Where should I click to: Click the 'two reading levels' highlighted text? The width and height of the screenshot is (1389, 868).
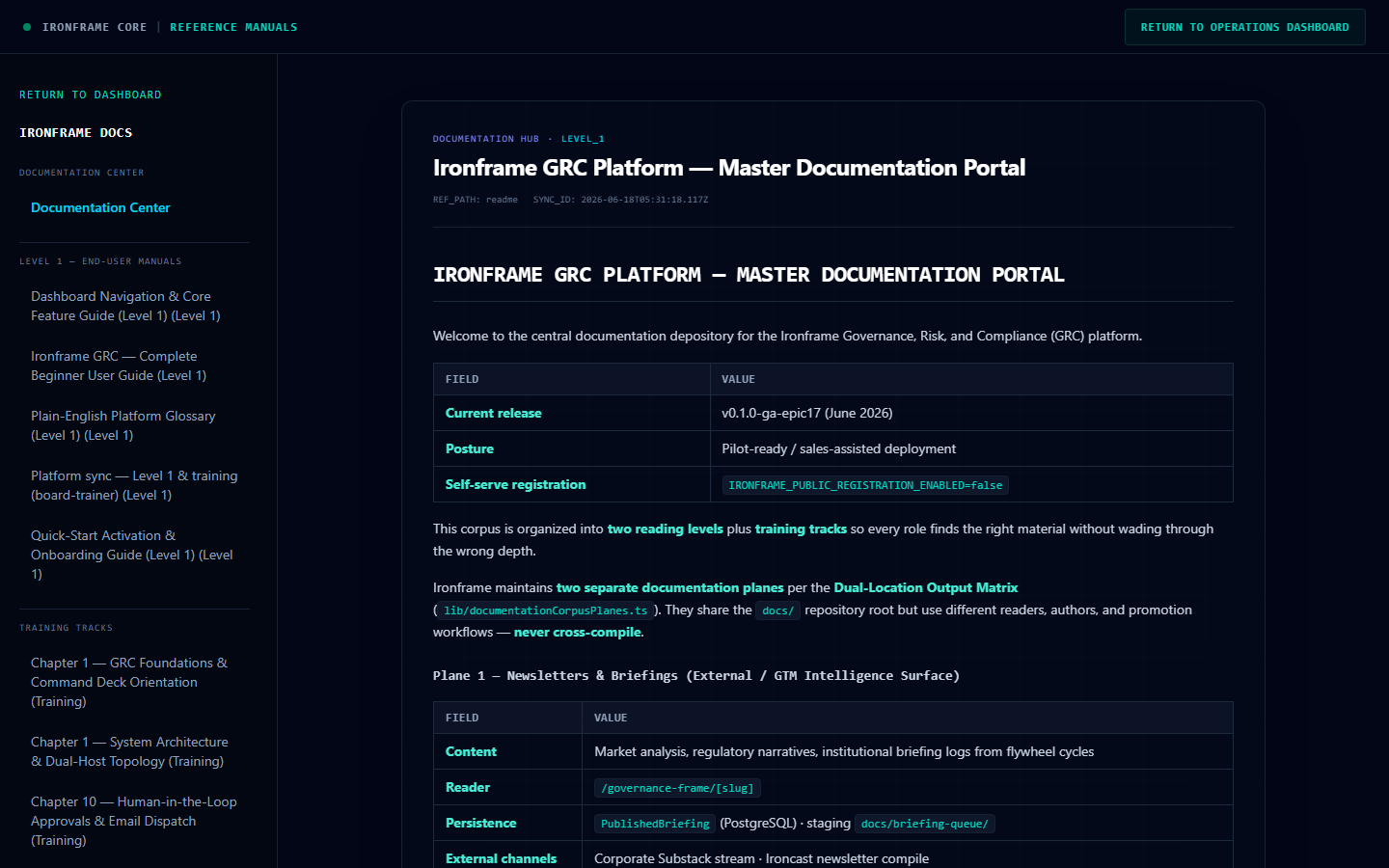665,529
